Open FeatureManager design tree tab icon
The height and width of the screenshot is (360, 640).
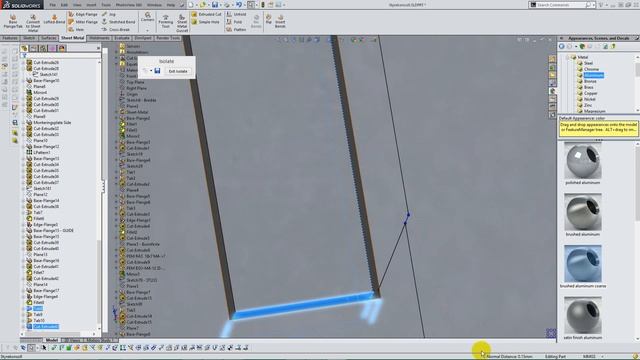tap(24, 48)
